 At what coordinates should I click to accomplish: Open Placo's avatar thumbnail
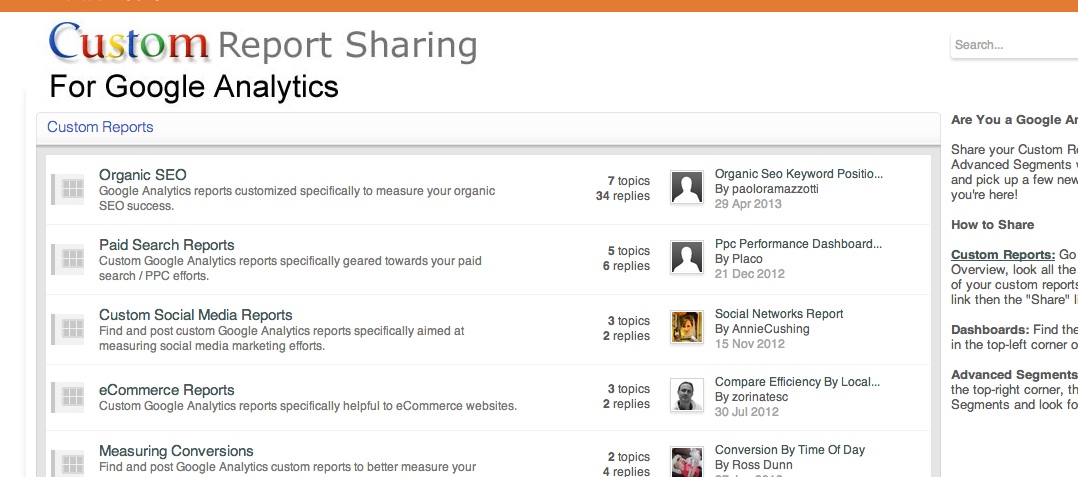687,258
